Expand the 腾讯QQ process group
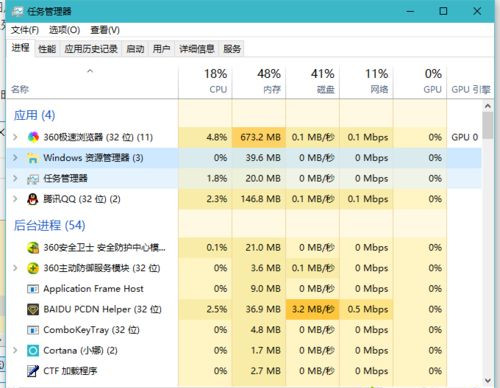 coord(15,199)
